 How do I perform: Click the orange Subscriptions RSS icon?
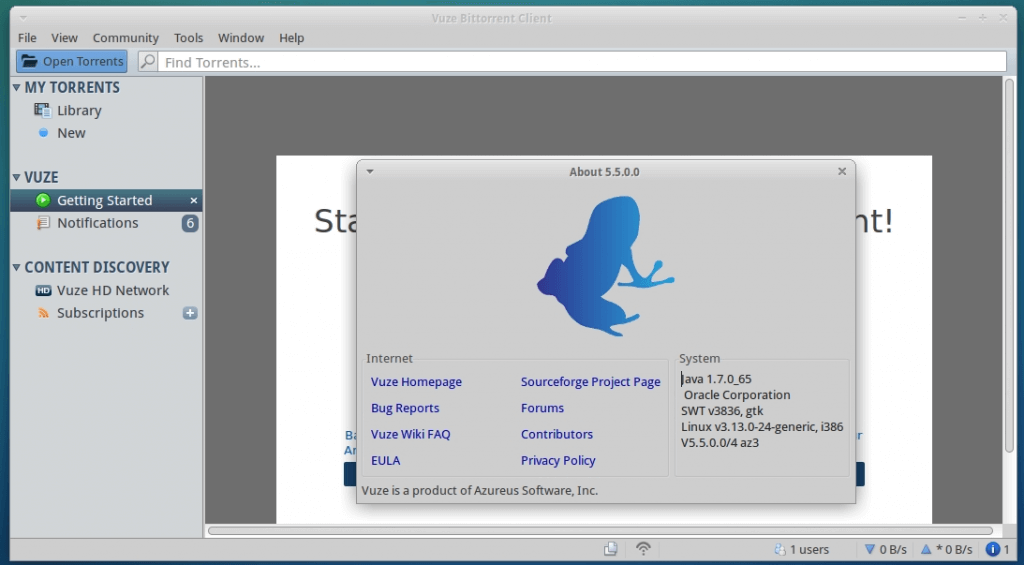pos(43,313)
